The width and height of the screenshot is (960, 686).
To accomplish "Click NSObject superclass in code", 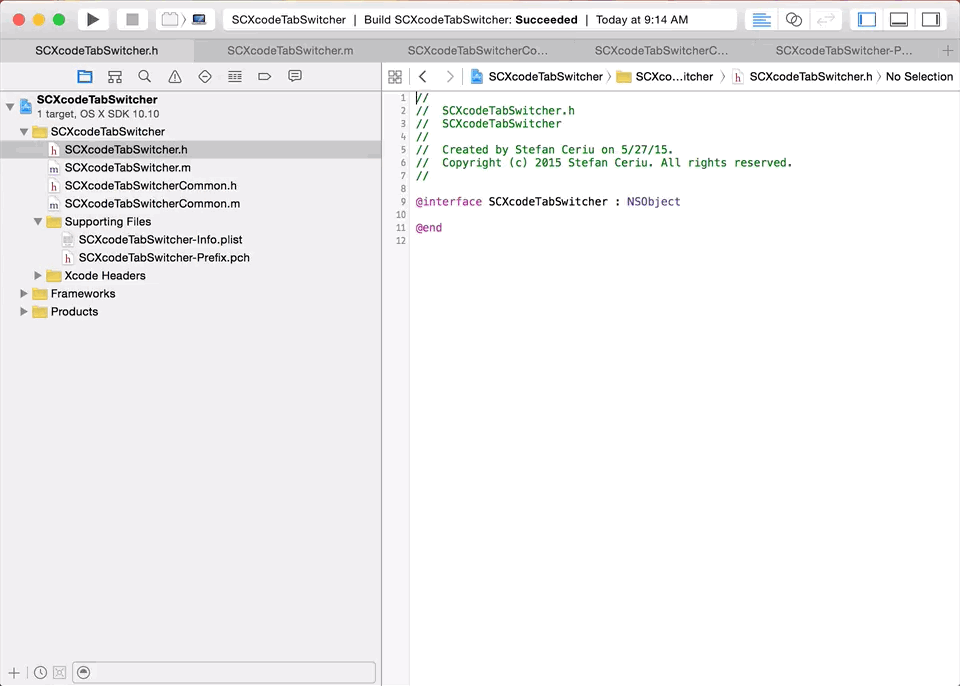I will point(653,202).
